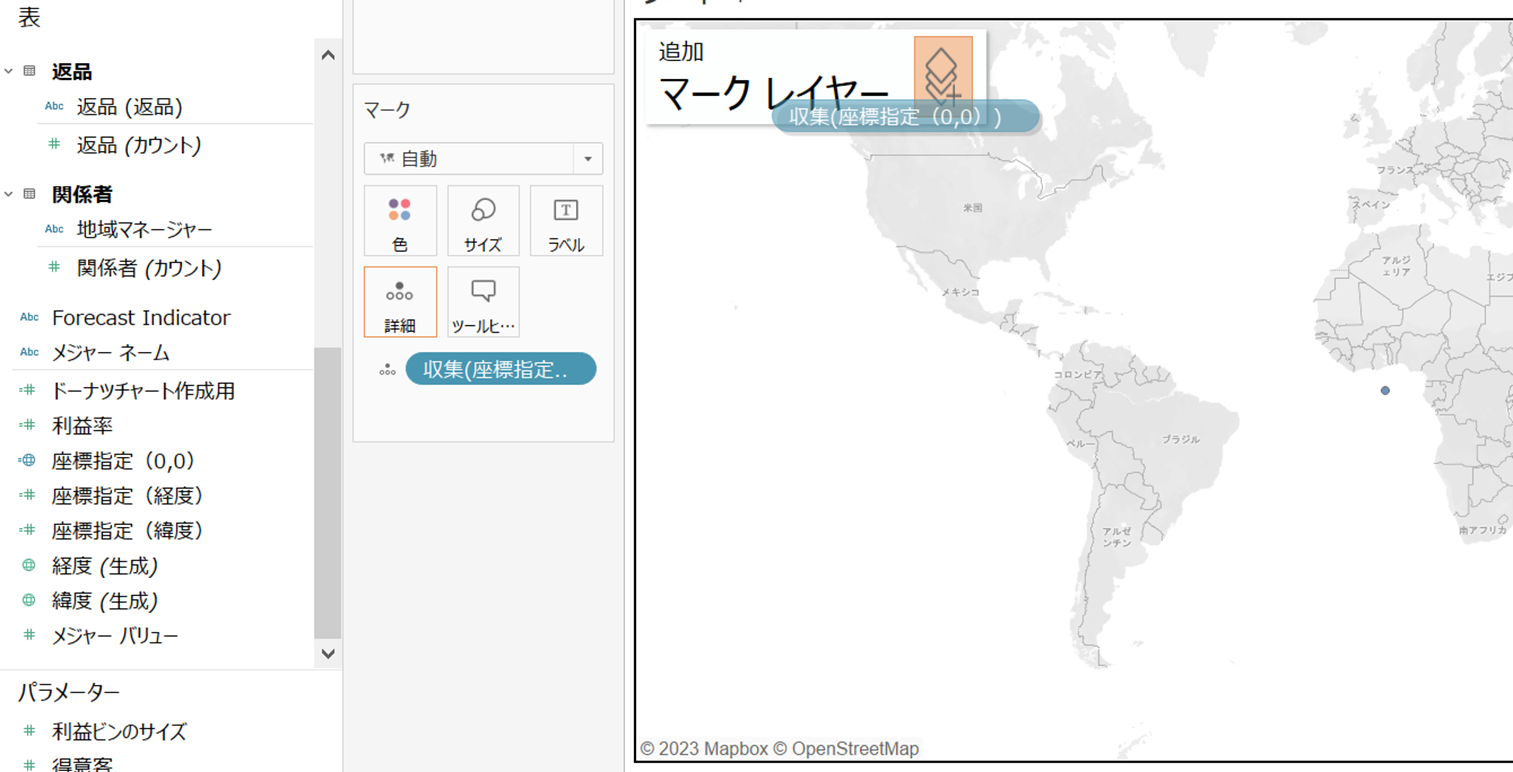
Task: Click calculated-field icon of 座標指定（経度）
Action: (x=28, y=496)
